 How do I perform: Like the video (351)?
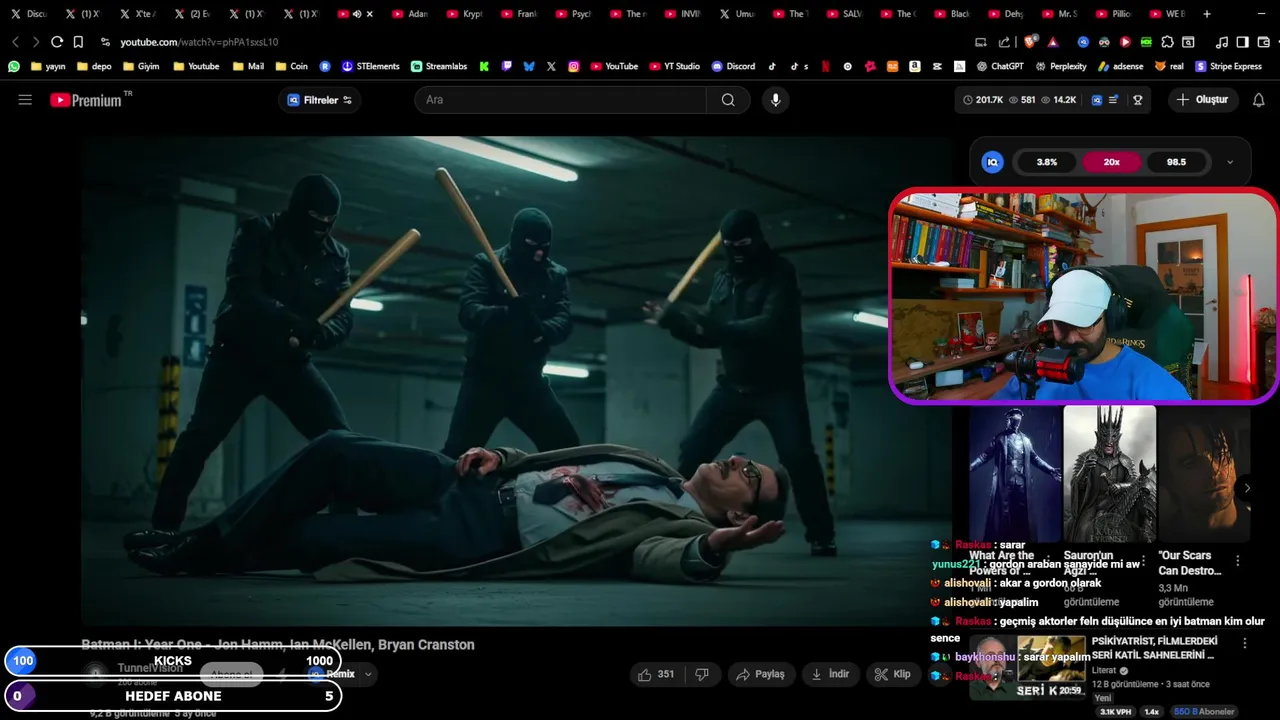point(656,674)
